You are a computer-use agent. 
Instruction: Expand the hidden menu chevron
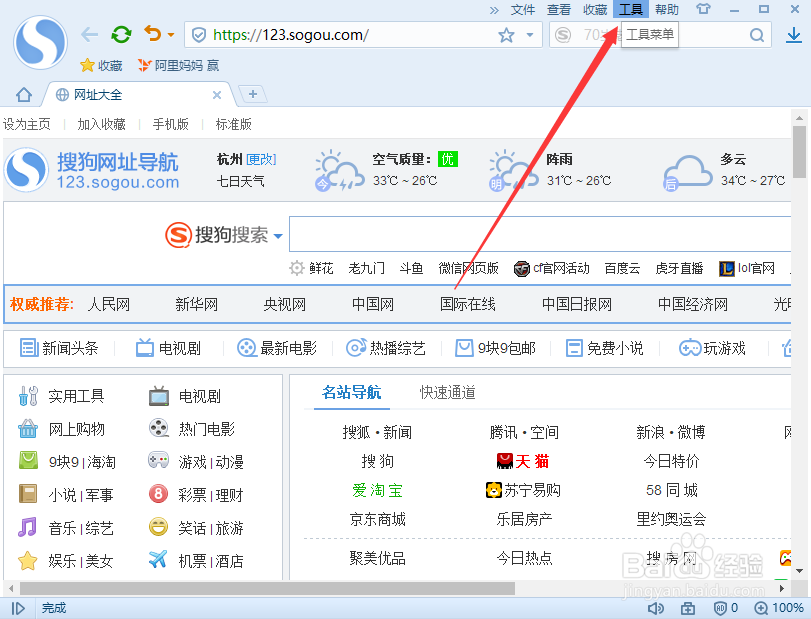(494, 10)
